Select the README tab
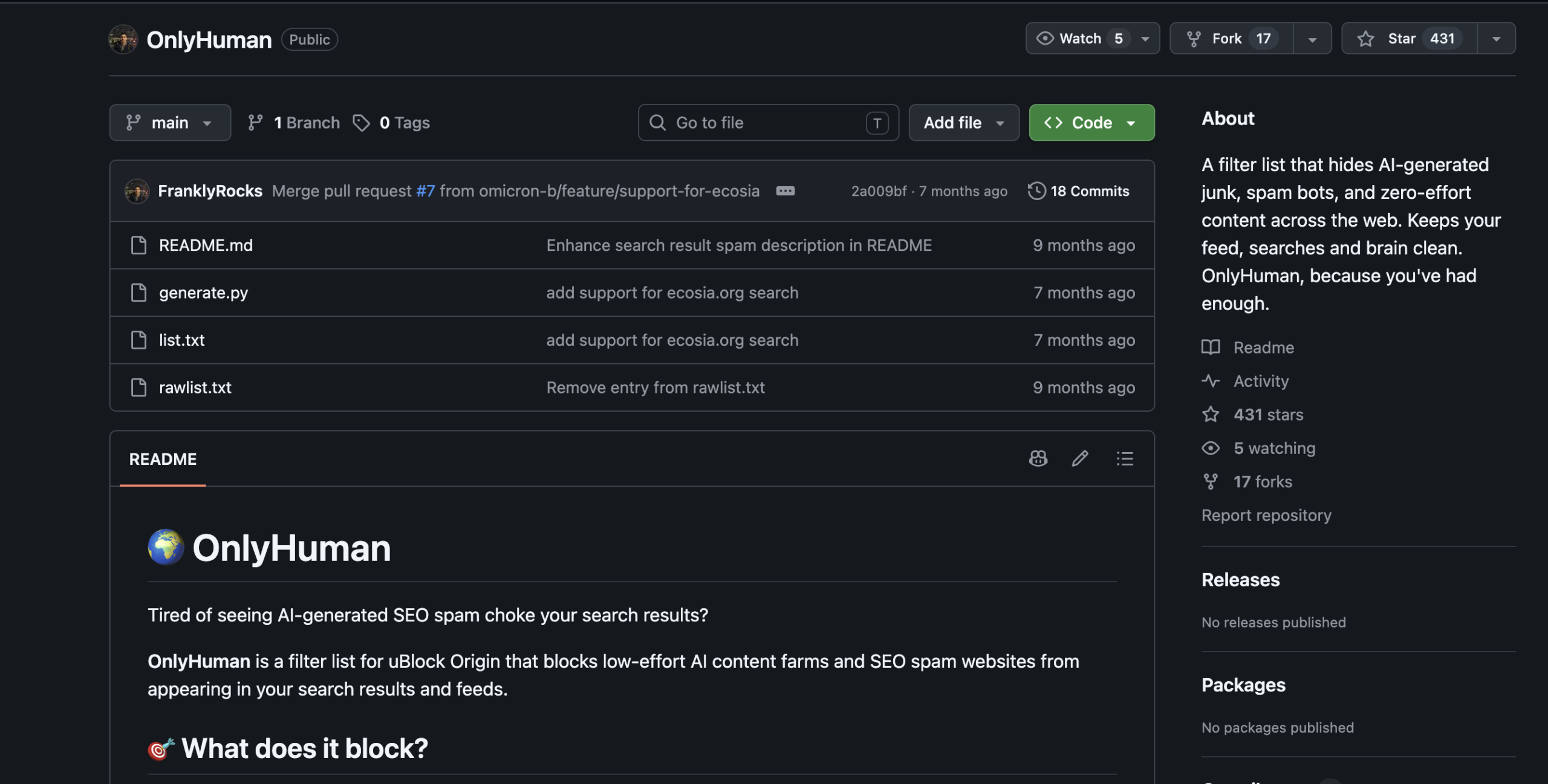This screenshot has height=784, width=1548. (163, 459)
